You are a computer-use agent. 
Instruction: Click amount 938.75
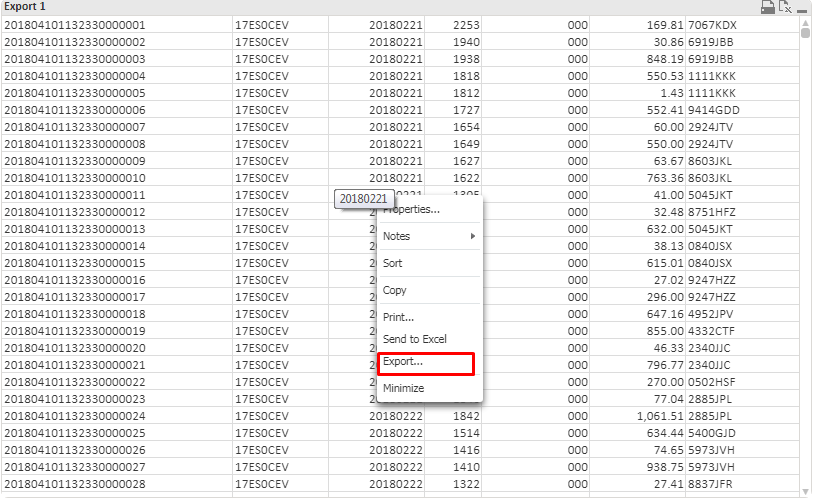tap(665, 467)
